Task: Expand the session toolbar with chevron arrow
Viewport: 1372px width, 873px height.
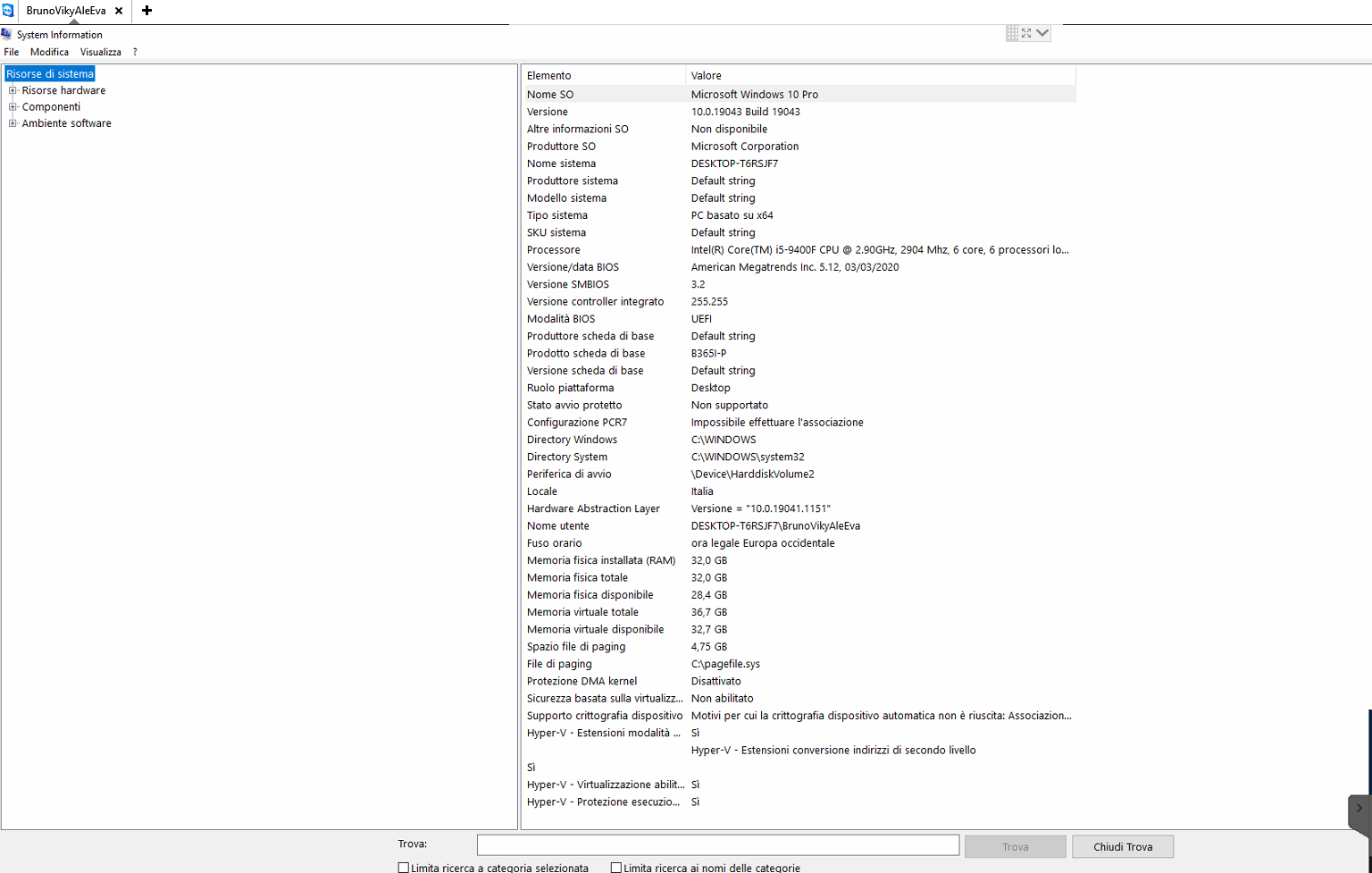Action: [1042, 33]
